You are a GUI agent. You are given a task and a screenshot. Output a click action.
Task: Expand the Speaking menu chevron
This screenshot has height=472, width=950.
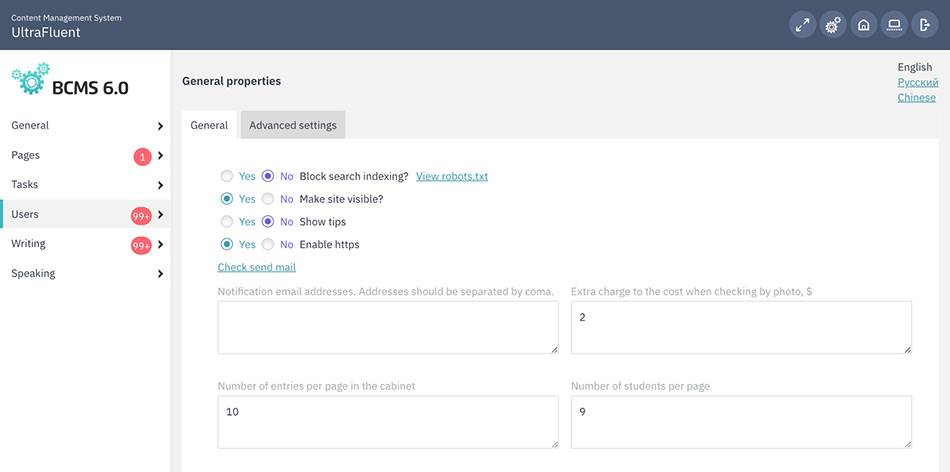click(161, 274)
